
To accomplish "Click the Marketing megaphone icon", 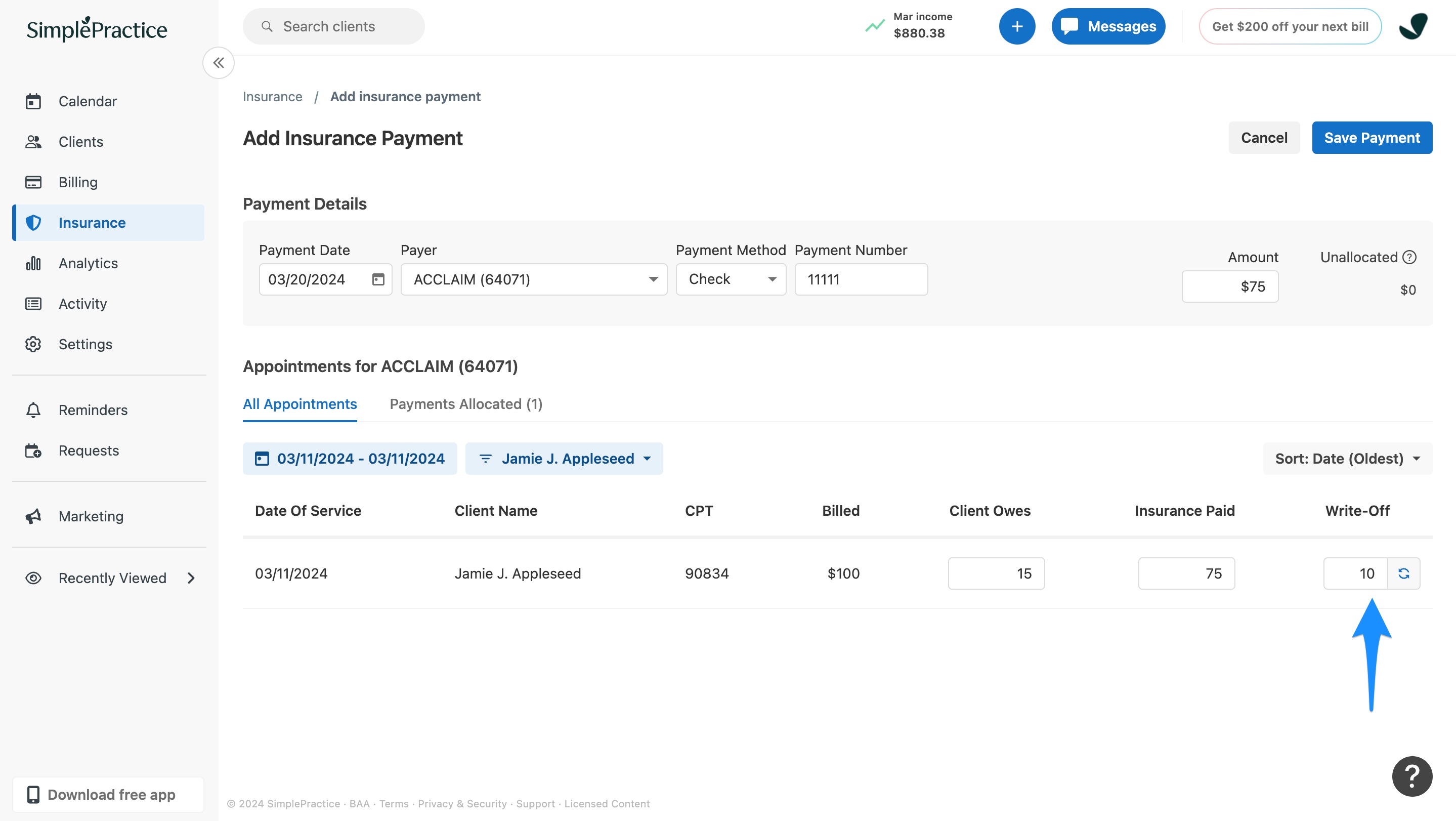I will 33,516.
